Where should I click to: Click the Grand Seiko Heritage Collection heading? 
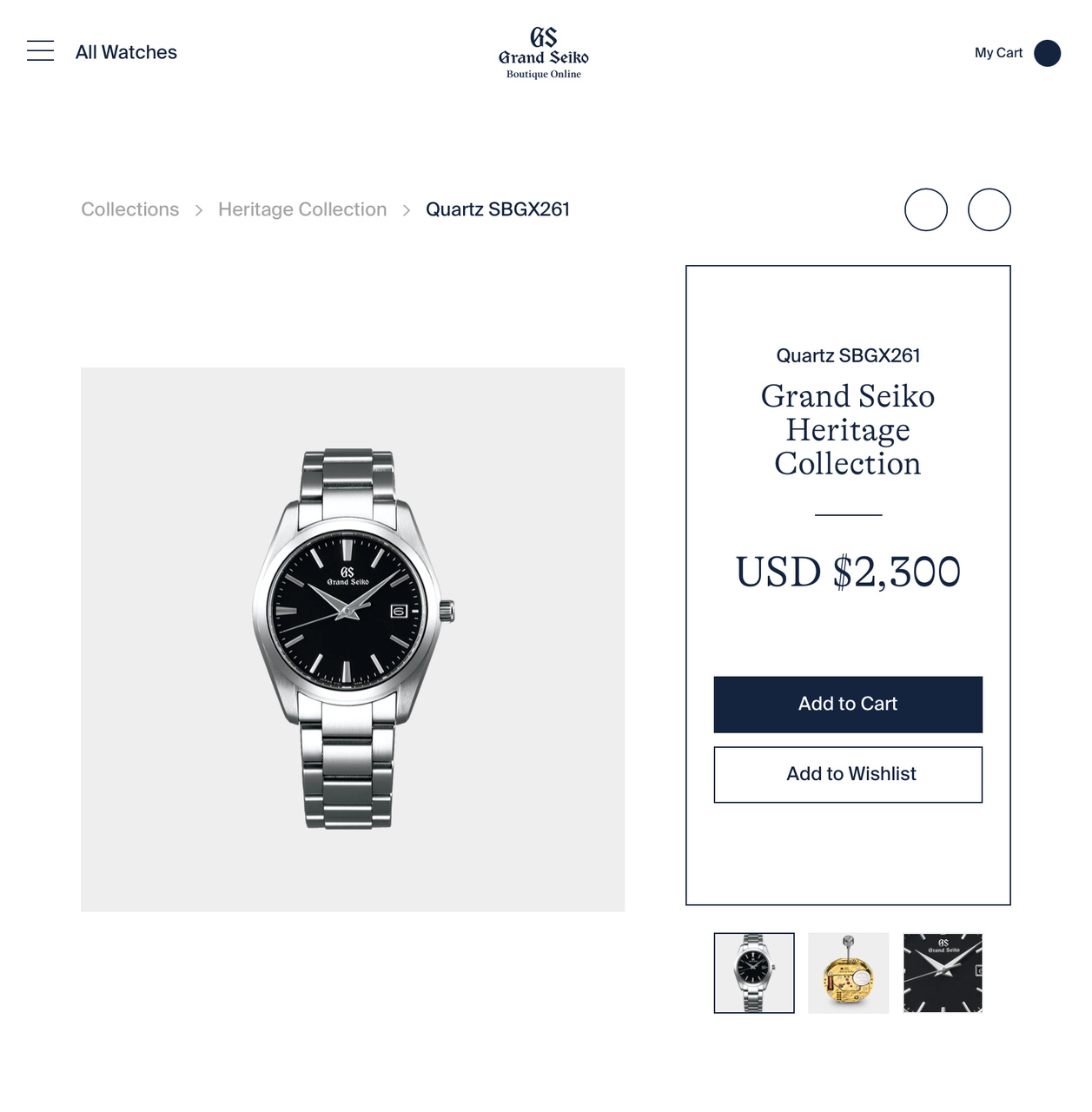click(848, 430)
